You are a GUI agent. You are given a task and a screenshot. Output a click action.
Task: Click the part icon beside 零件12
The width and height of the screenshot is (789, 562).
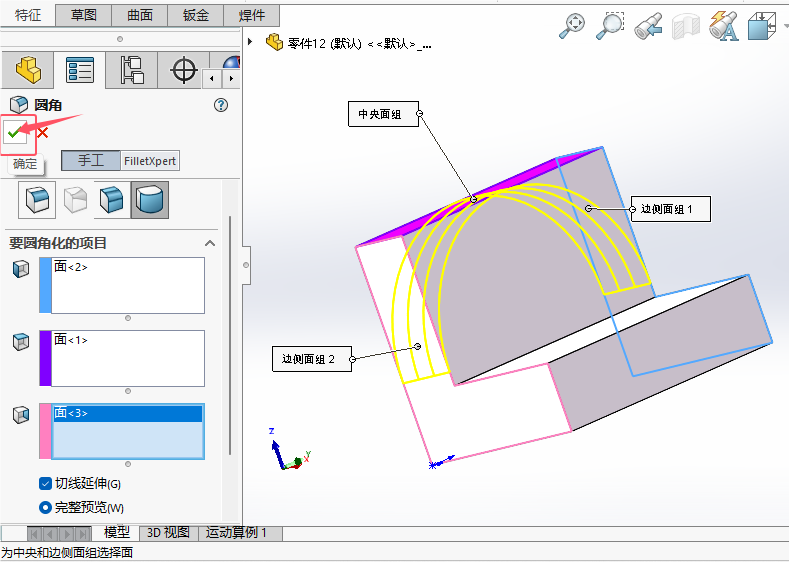click(274, 42)
